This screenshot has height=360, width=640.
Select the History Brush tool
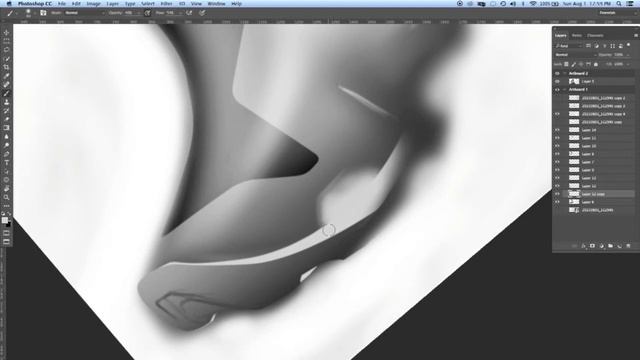(6, 111)
